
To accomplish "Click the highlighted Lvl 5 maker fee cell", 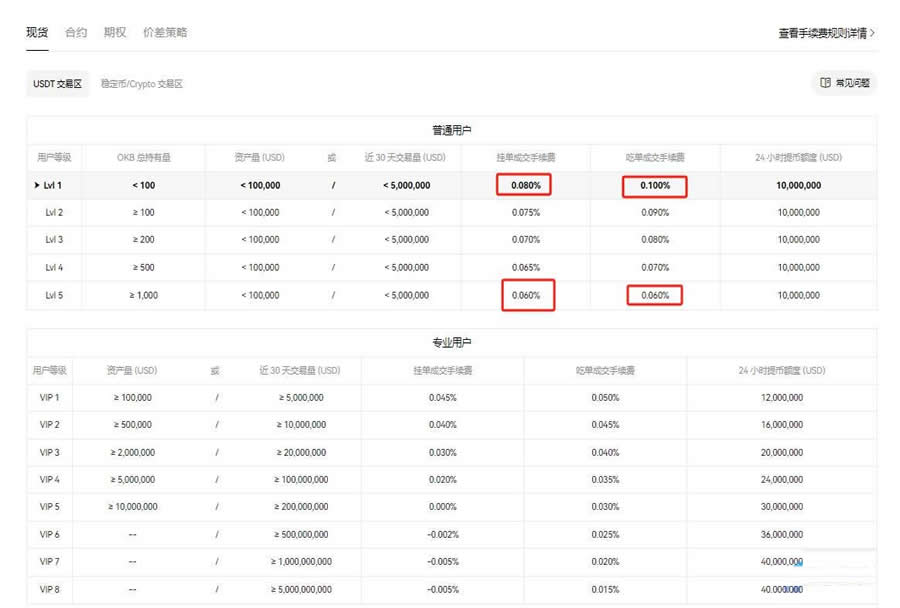I will pyautogui.click(x=525, y=295).
